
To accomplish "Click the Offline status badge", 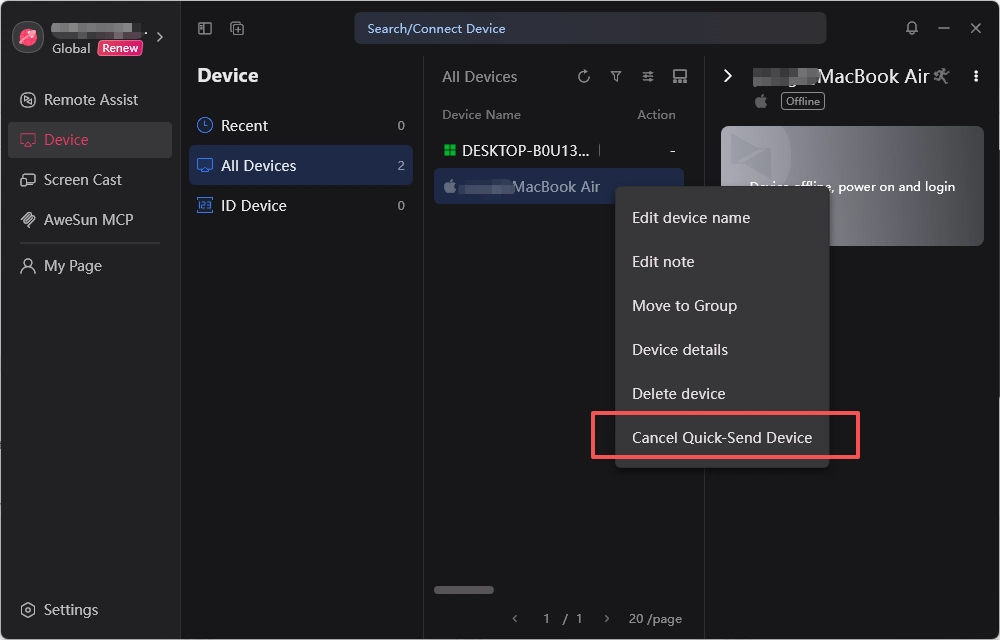I will tap(802, 101).
